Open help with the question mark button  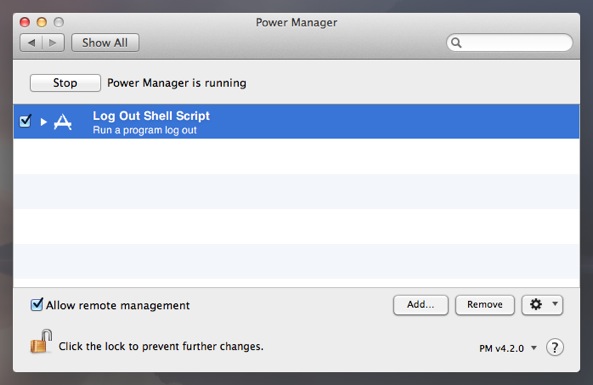(x=555, y=347)
